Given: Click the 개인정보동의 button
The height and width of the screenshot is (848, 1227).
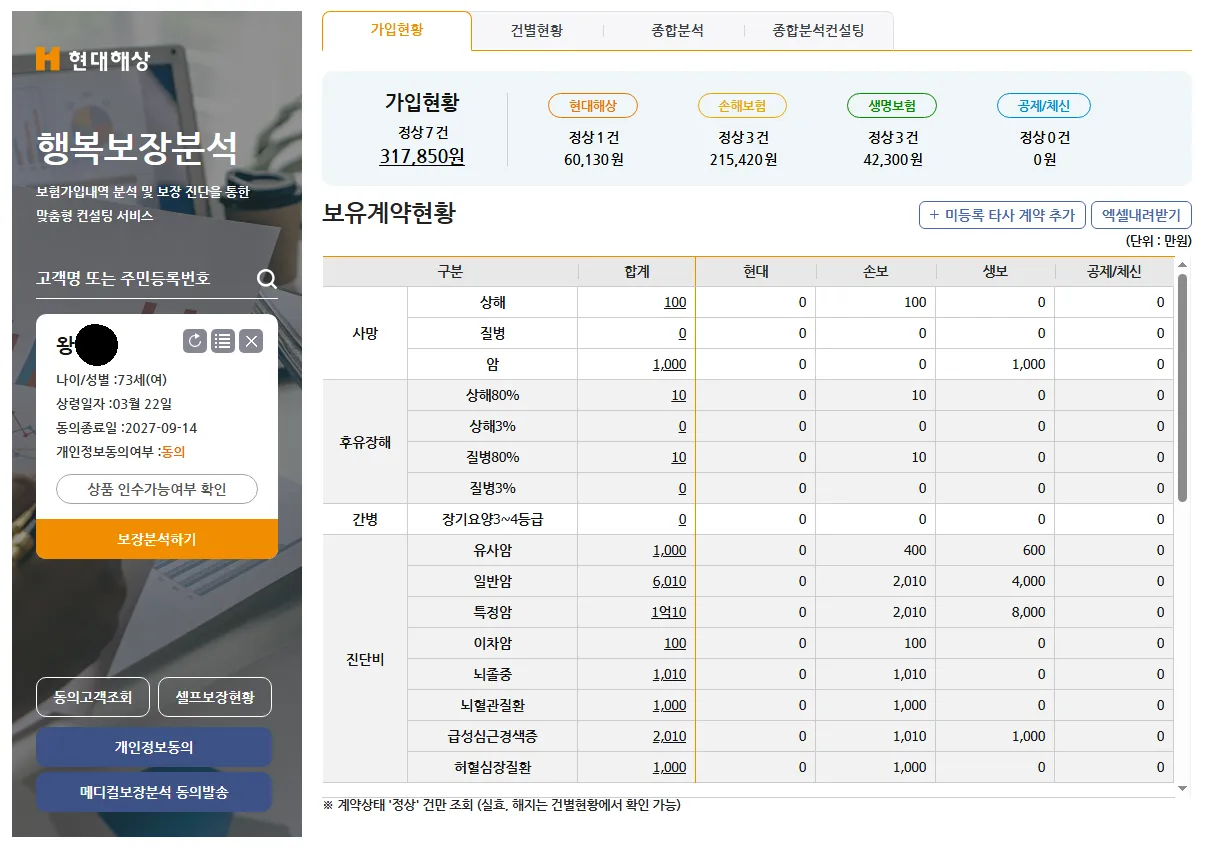Looking at the screenshot, I should click(x=154, y=747).
